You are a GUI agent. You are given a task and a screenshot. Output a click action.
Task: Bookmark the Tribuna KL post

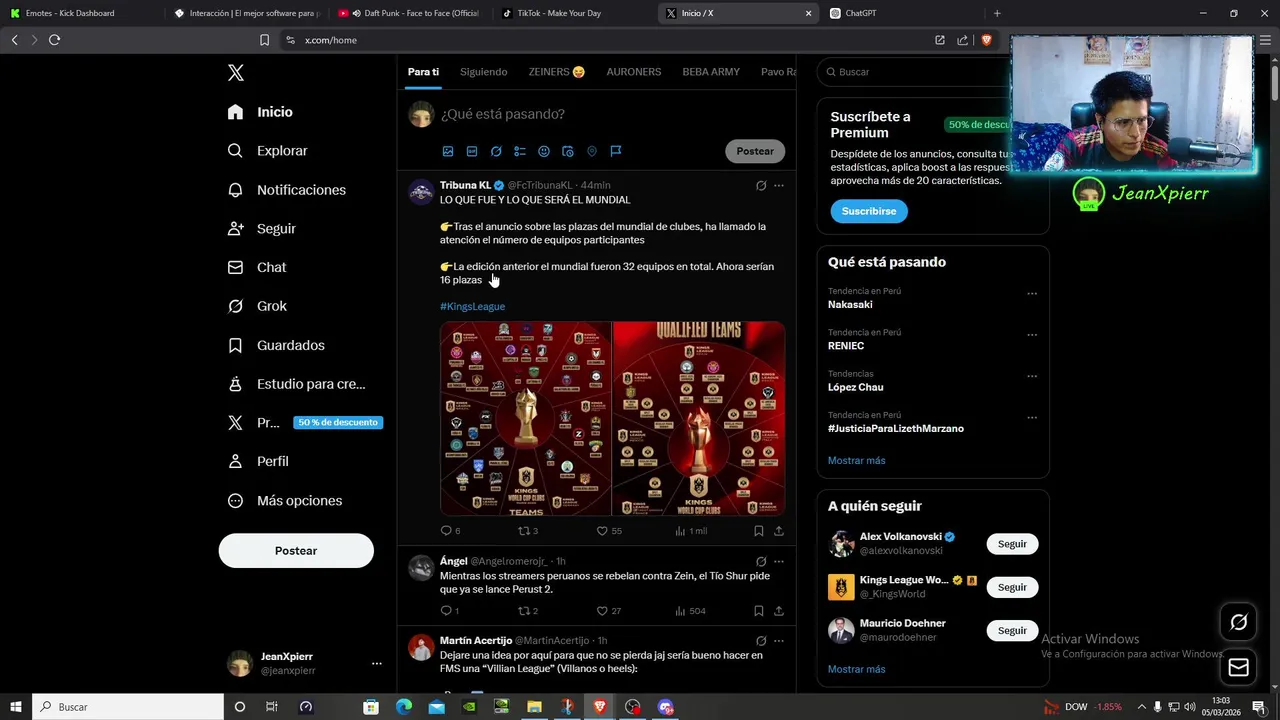pyautogui.click(x=759, y=531)
